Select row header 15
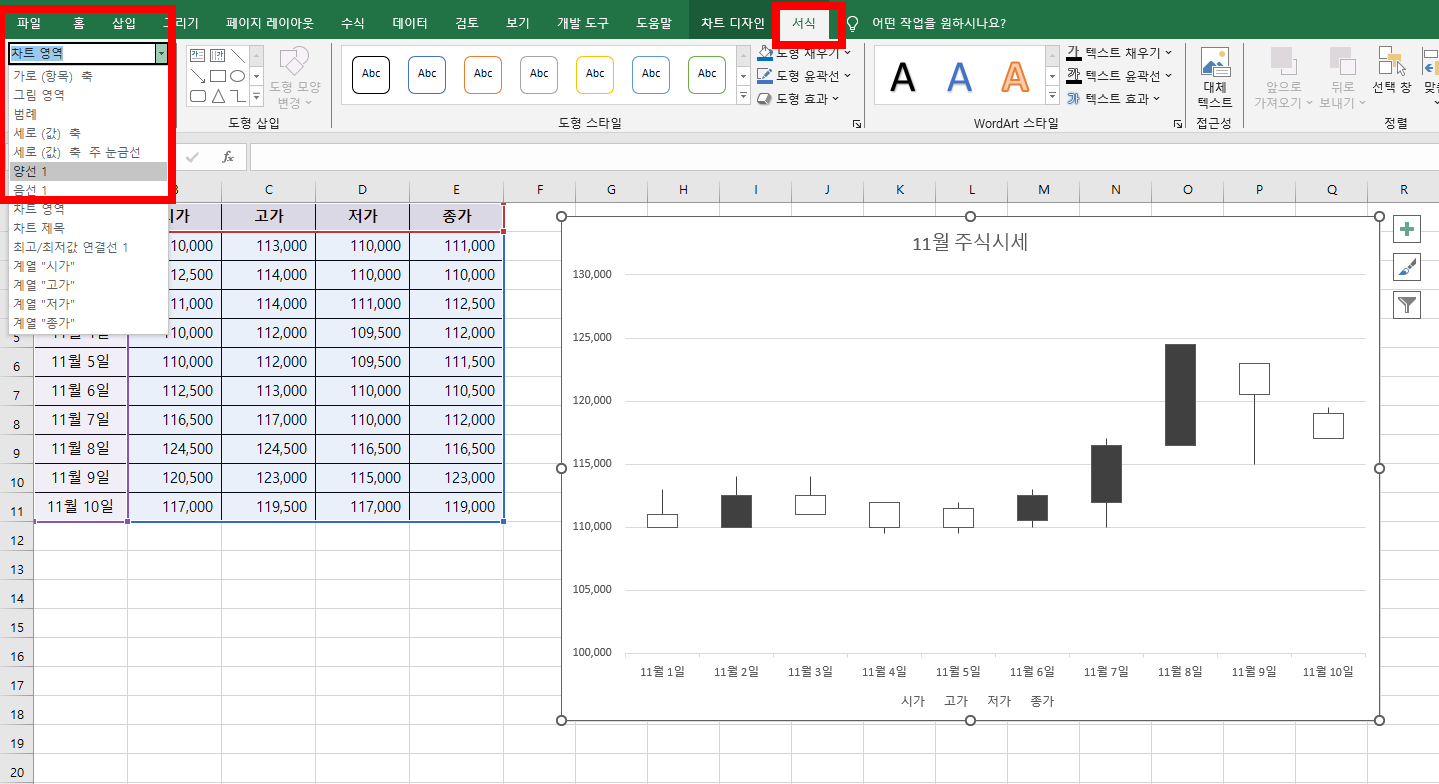 [16, 627]
